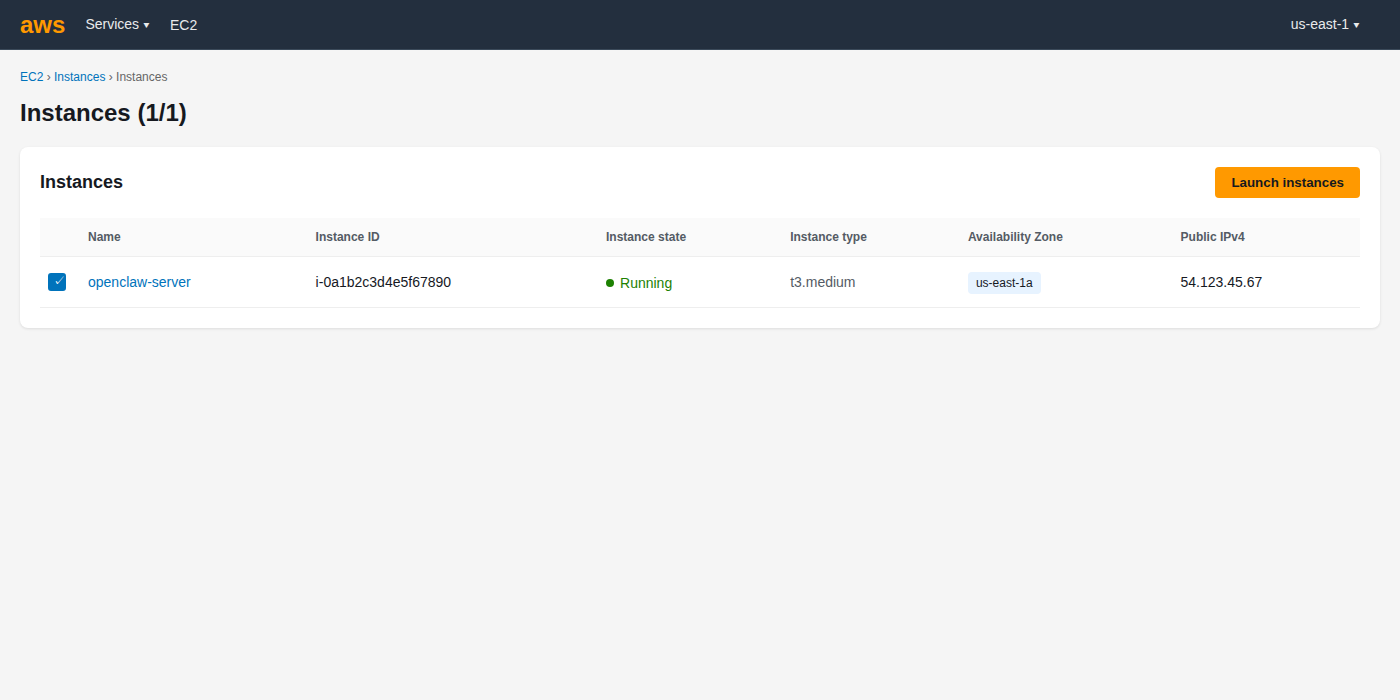
Task: Sort by the Instance state column header
Action: (x=645, y=237)
